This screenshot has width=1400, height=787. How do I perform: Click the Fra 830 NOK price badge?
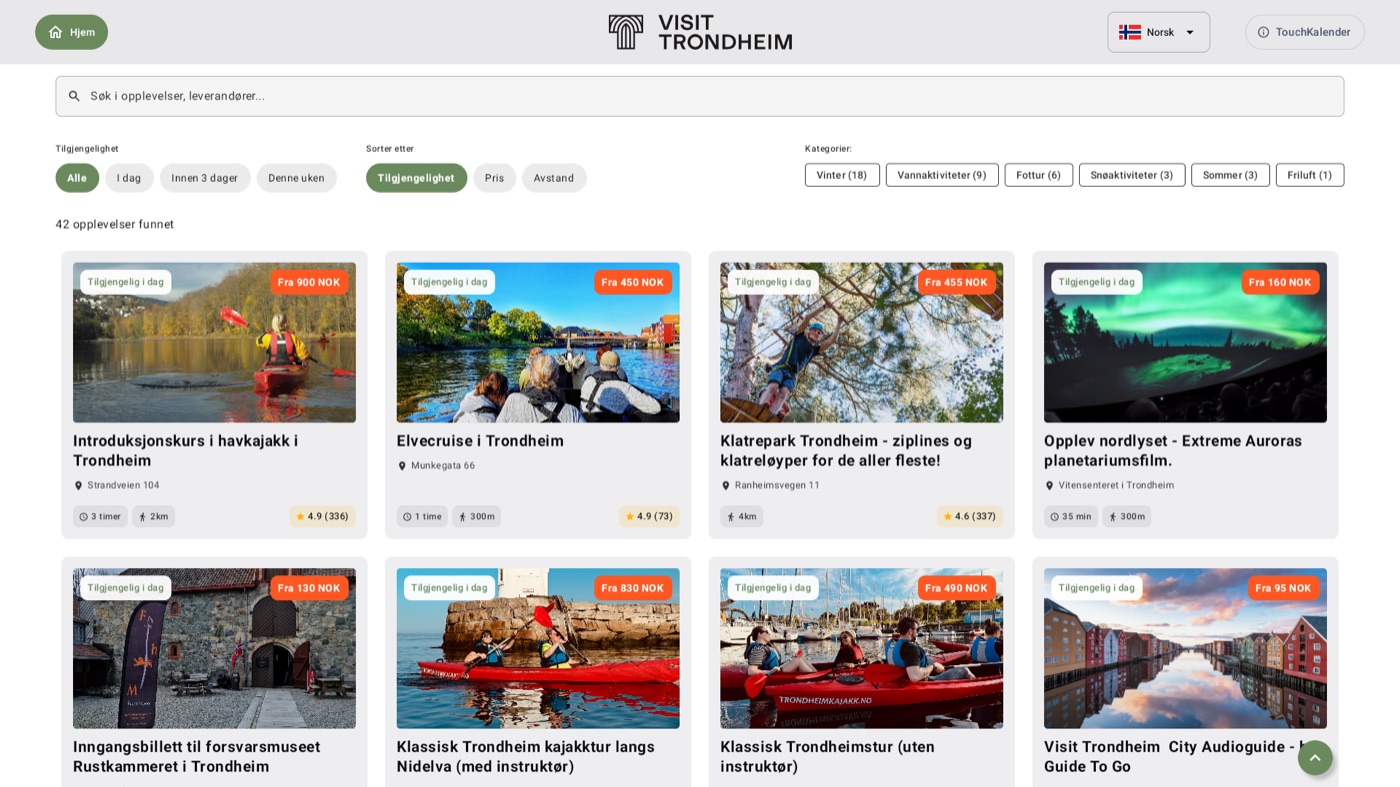click(x=633, y=588)
